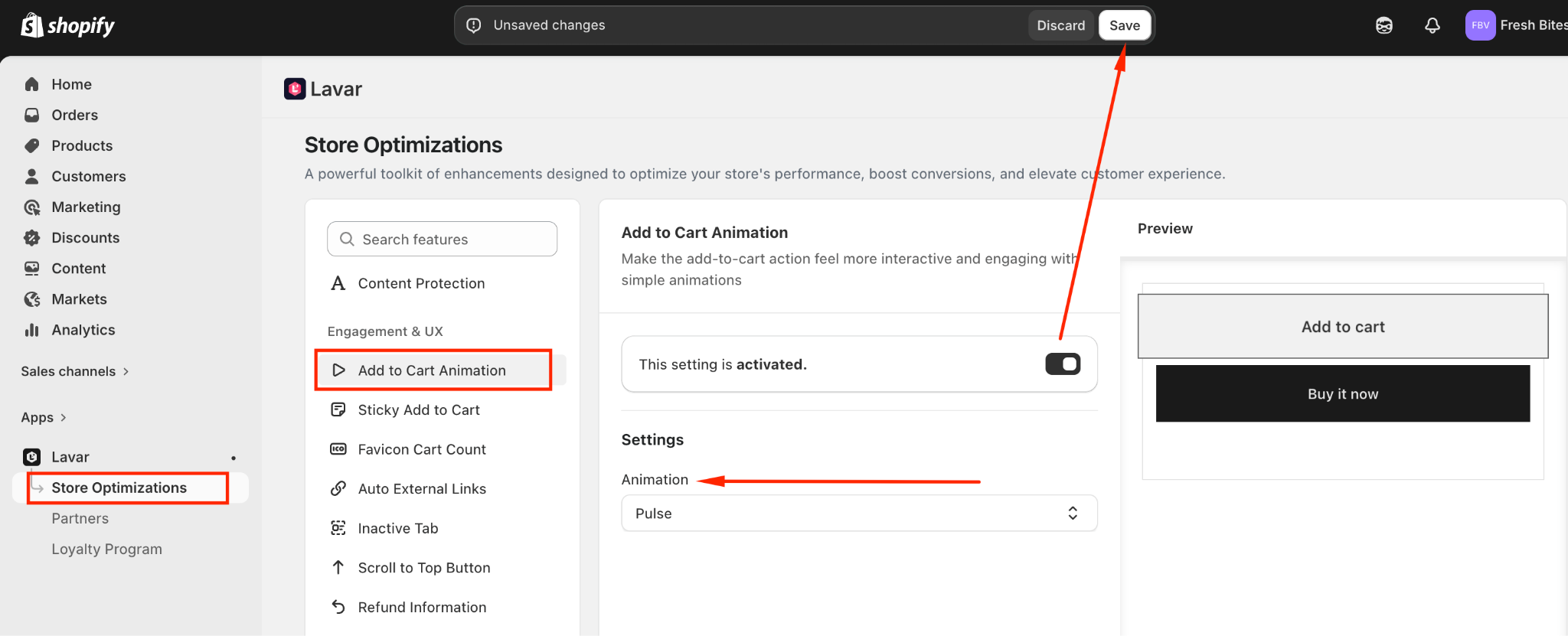The width and height of the screenshot is (1568, 636).
Task: Click the Store Optimizations page heading
Action: (403, 145)
